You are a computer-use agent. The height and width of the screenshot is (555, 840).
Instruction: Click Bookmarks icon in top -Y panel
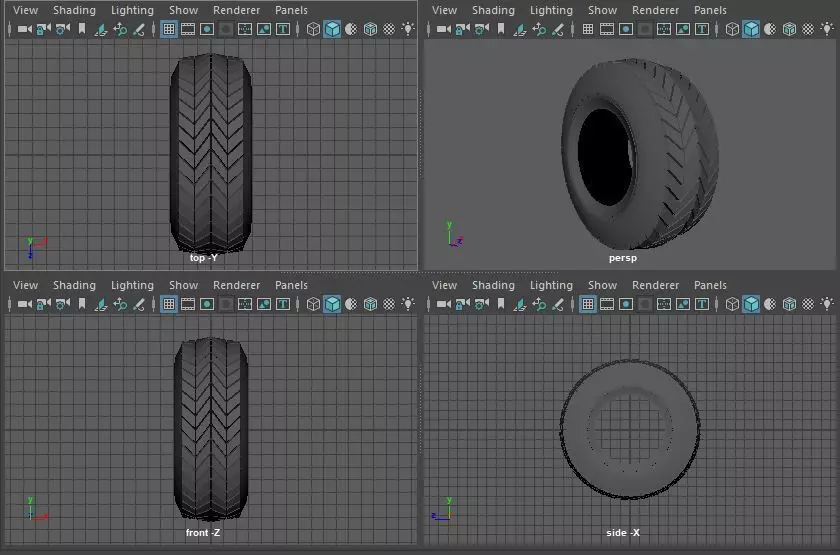click(x=82, y=29)
